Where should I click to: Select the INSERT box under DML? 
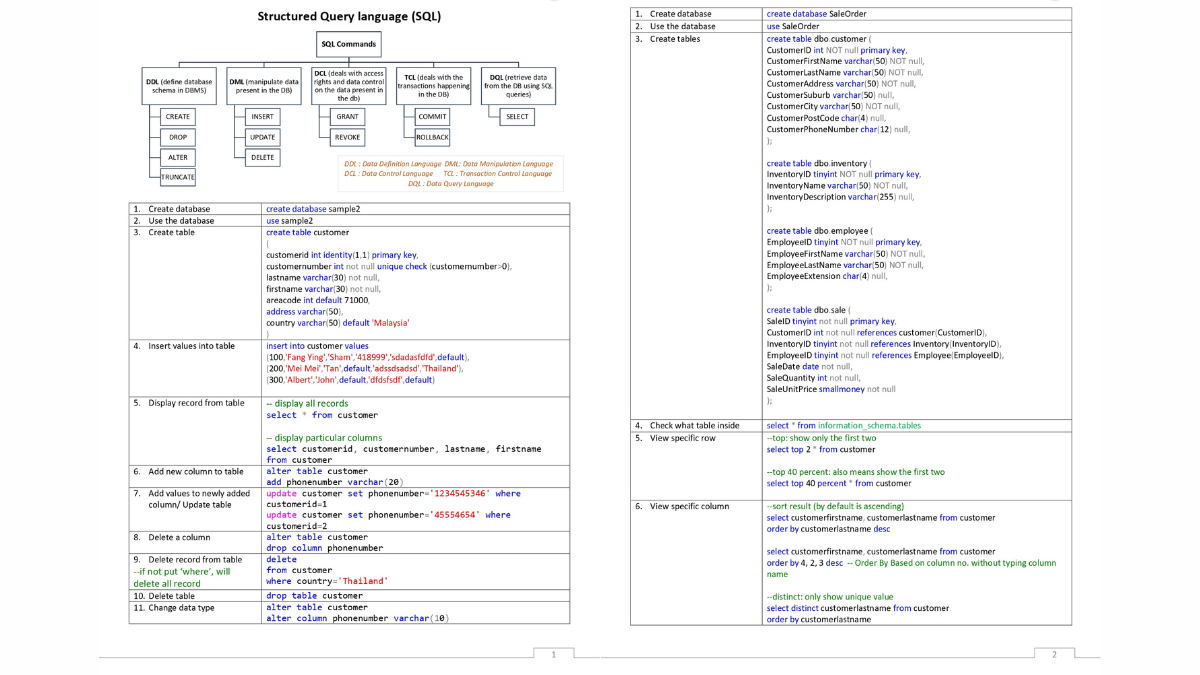click(263, 117)
